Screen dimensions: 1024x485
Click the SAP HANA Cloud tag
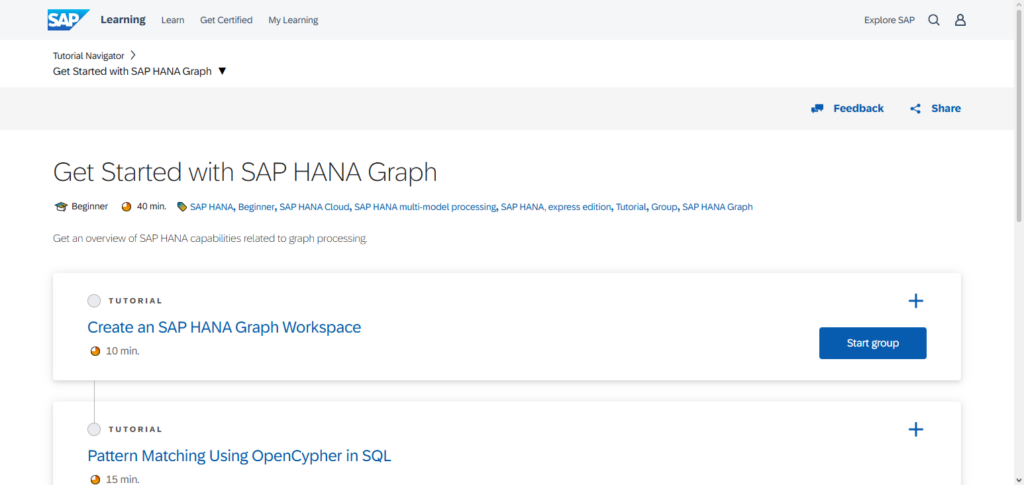click(x=314, y=207)
